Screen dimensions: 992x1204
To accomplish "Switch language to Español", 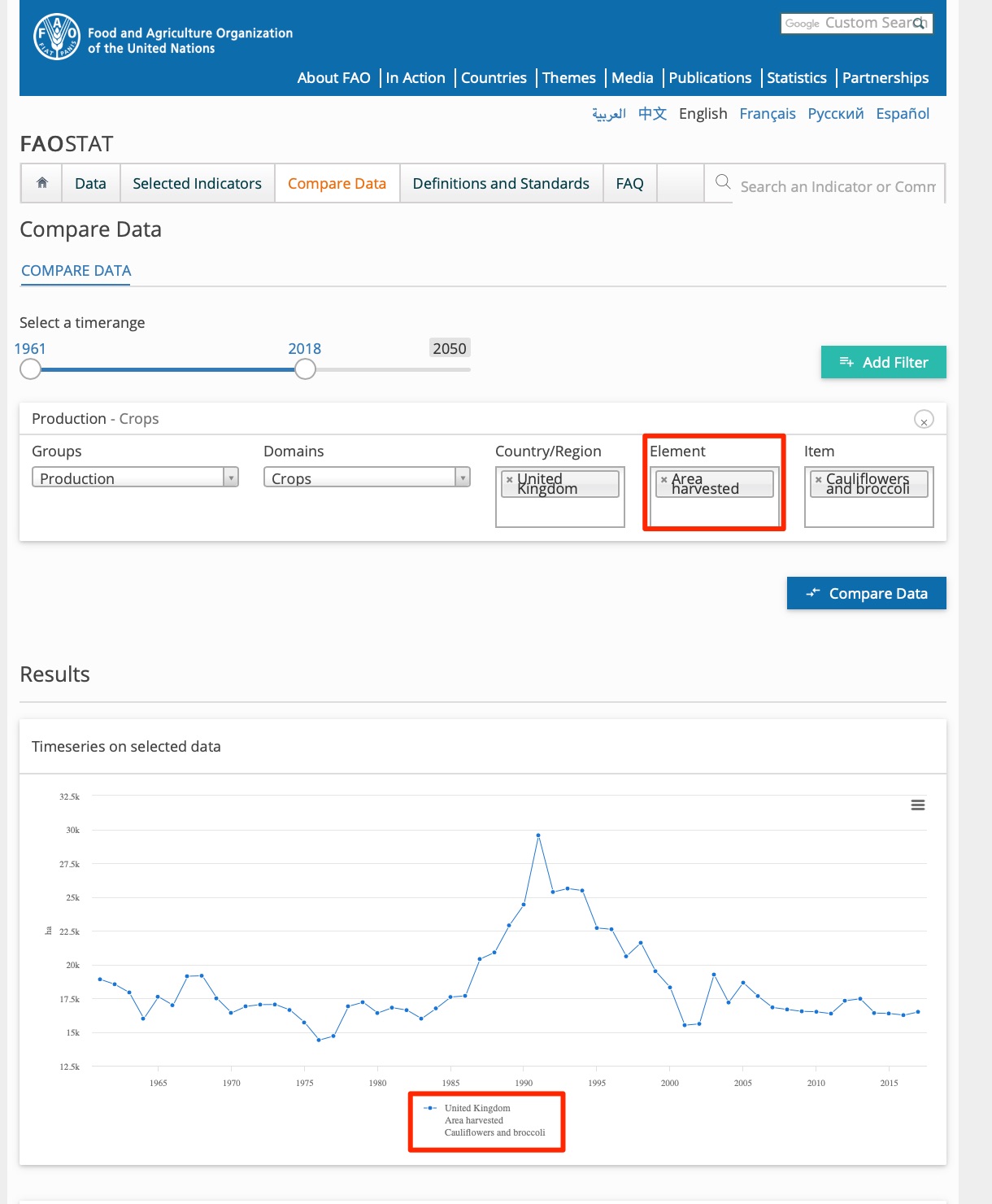I will pos(902,114).
